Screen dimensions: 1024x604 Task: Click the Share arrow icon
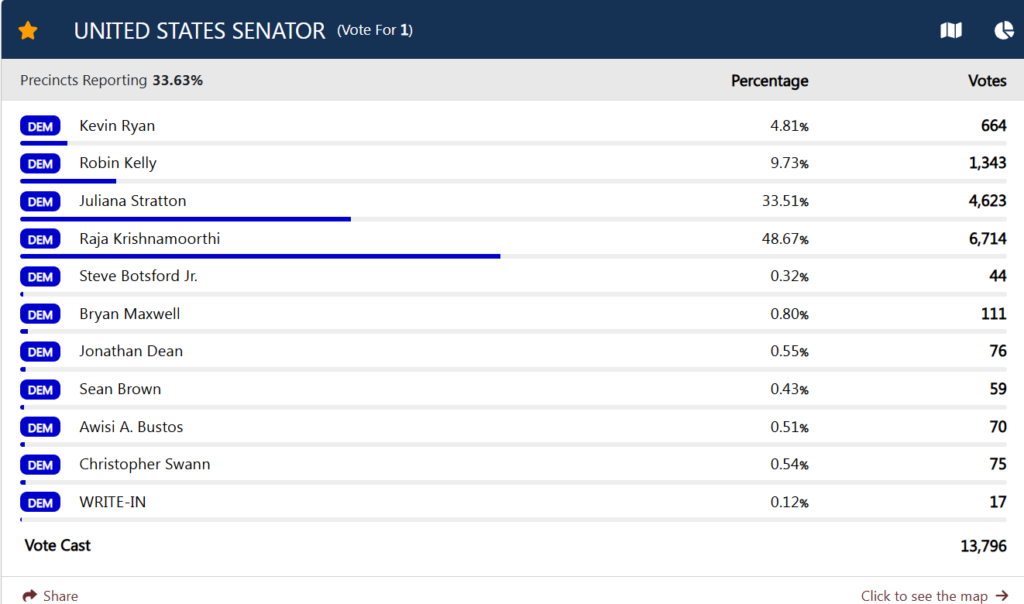point(30,596)
